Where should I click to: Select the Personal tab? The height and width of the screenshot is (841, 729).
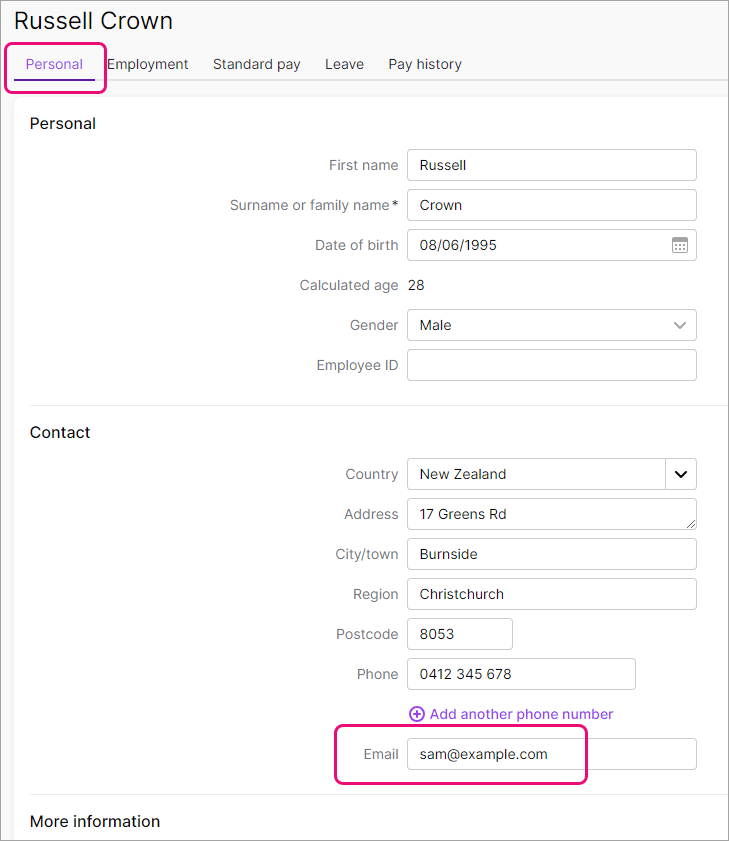click(x=53, y=64)
